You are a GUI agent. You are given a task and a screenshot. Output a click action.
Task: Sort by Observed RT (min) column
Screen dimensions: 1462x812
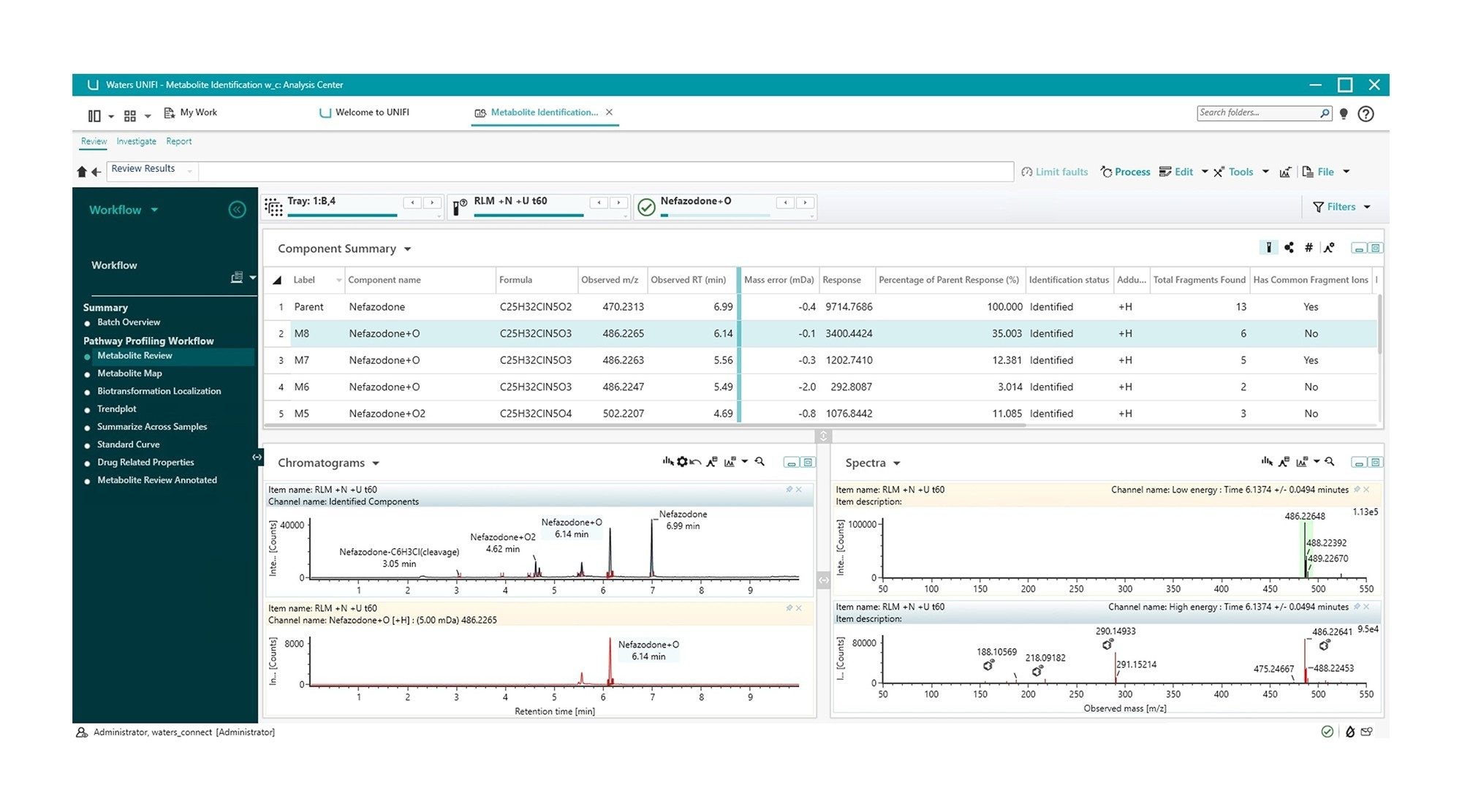click(688, 280)
